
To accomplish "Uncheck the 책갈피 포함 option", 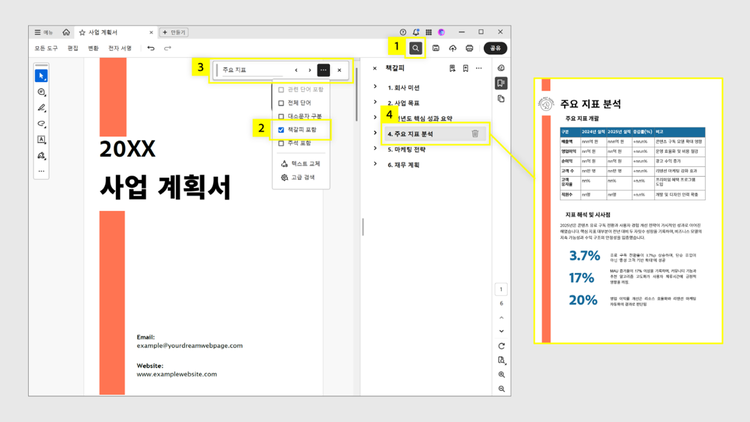I will (281, 130).
